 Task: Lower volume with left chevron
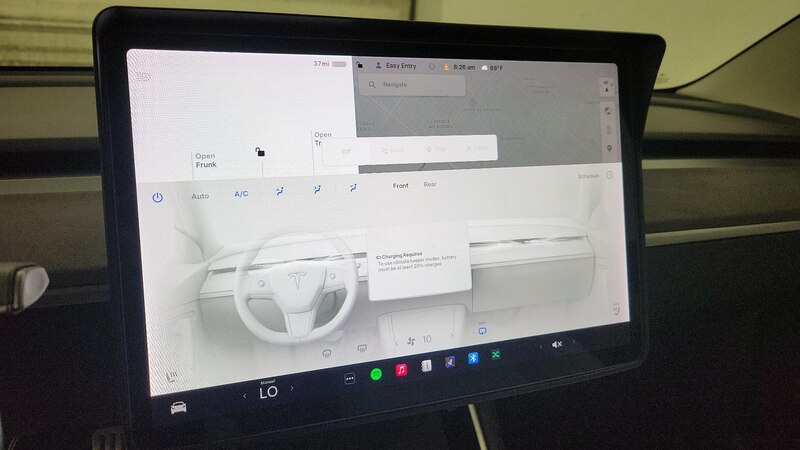pyautogui.click(x=541, y=347)
